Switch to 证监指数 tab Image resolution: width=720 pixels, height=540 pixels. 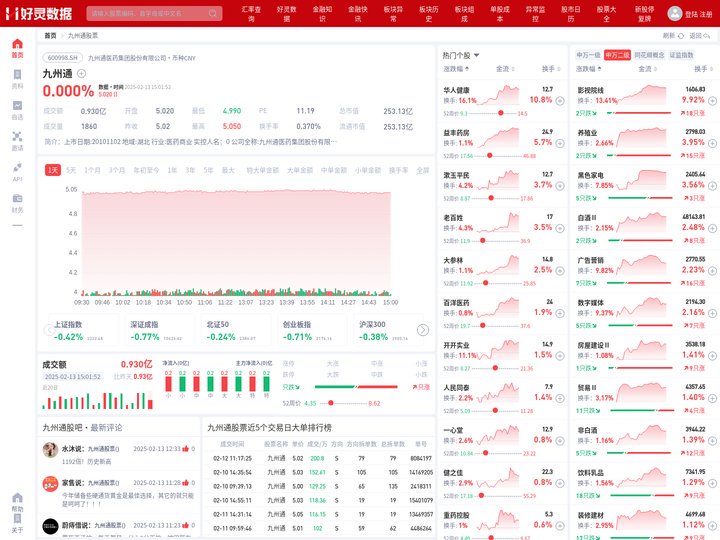pyautogui.click(x=681, y=55)
